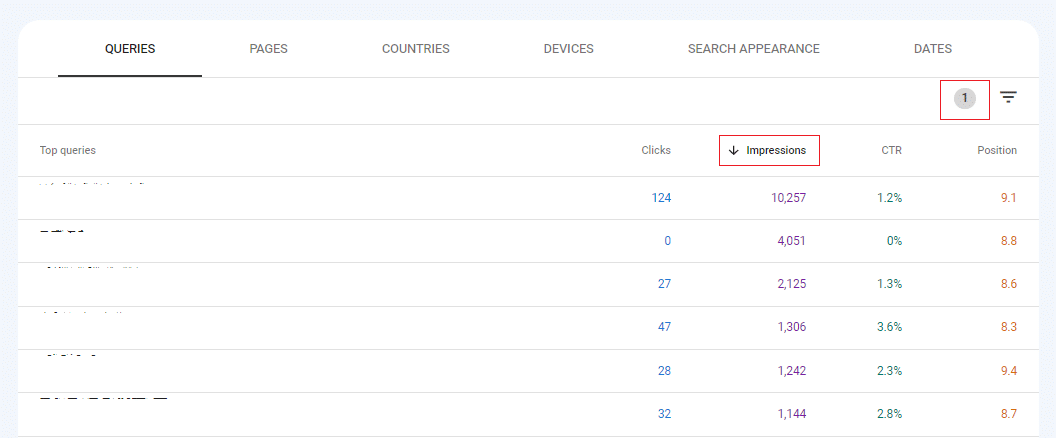1056x438 pixels.
Task: Open the Pages tab
Action: pos(269,49)
